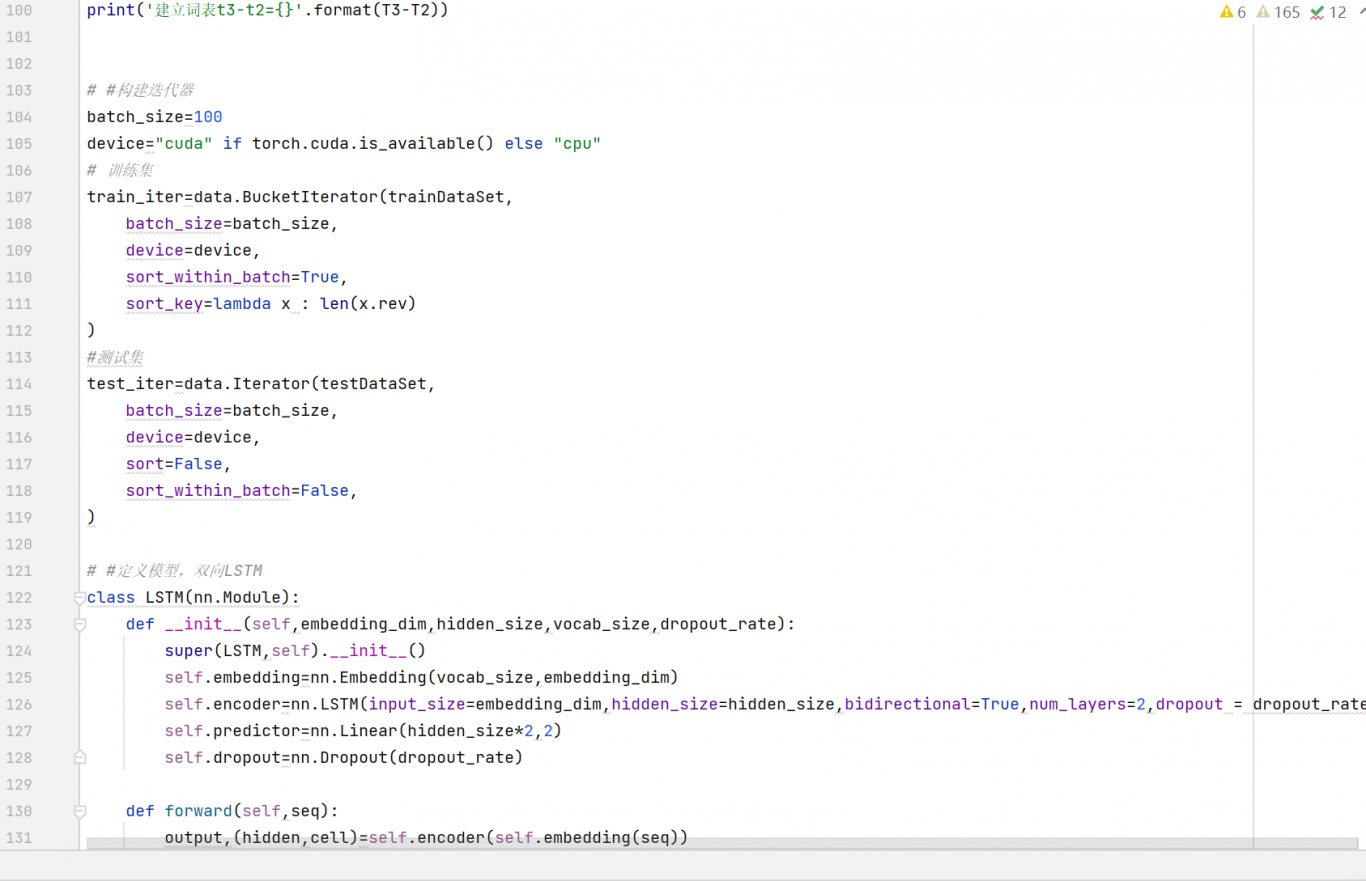This screenshot has width=1366, height=881.
Task: Click the value 100 in batch_size=100
Action: (208, 117)
